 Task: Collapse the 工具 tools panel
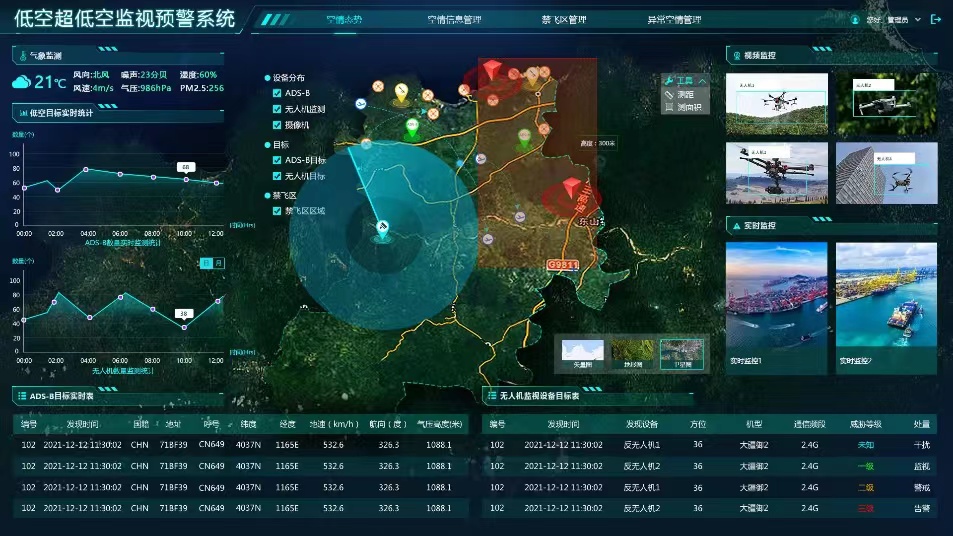pos(703,80)
